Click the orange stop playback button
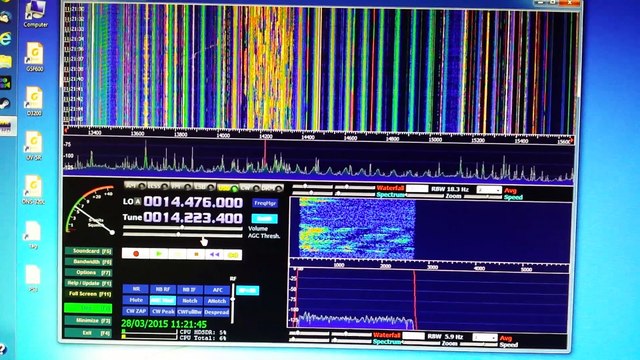The image size is (640, 360). [196, 254]
